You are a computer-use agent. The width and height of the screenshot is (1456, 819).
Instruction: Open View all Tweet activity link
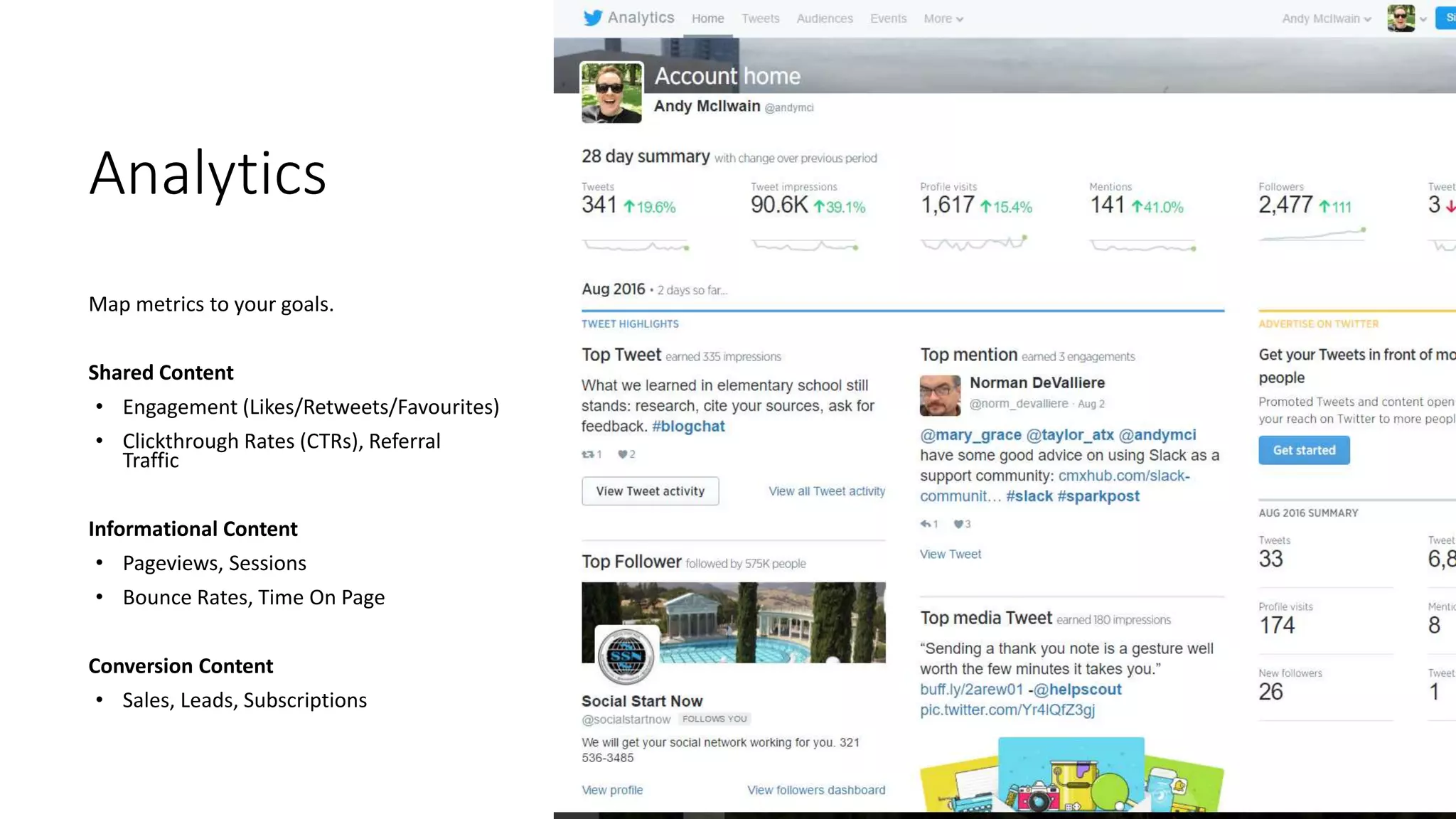pyautogui.click(x=826, y=491)
